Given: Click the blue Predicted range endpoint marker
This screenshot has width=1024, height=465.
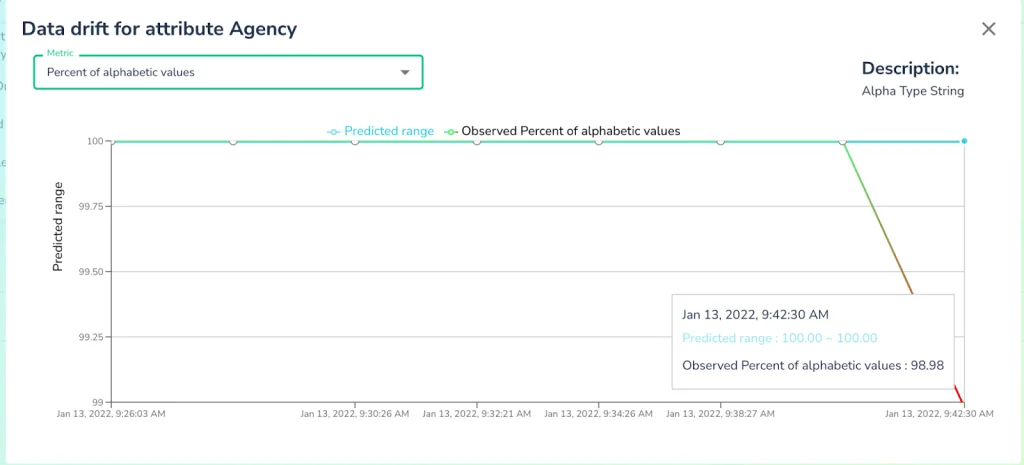Looking at the screenshot, I should click(x=964, y=141).
